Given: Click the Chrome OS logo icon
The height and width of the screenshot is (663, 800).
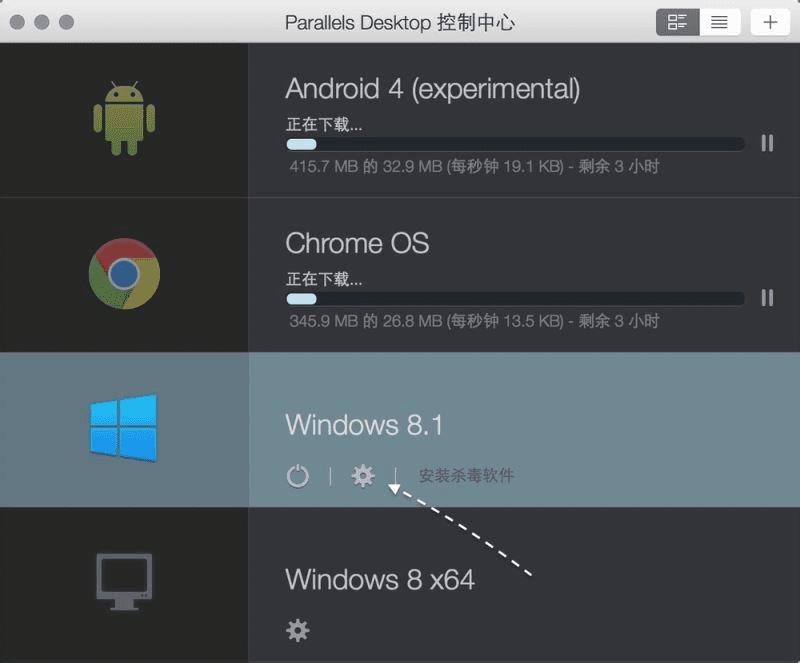Looking at the screenshot, I should pyautogui.click(x=124, y=274).
